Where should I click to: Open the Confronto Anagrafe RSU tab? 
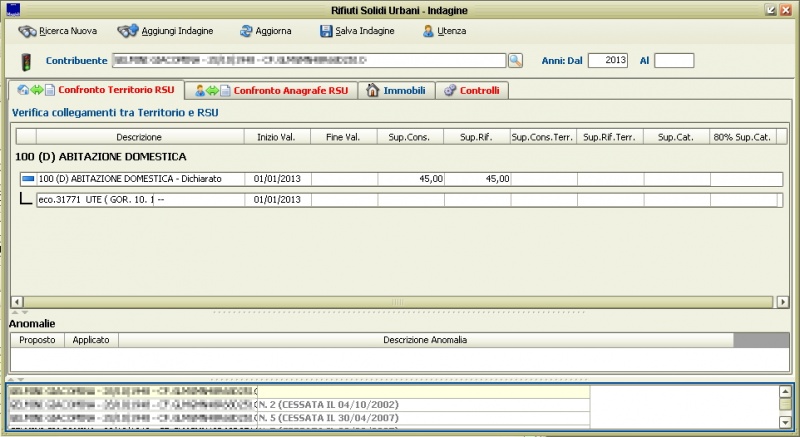[290, 91]
